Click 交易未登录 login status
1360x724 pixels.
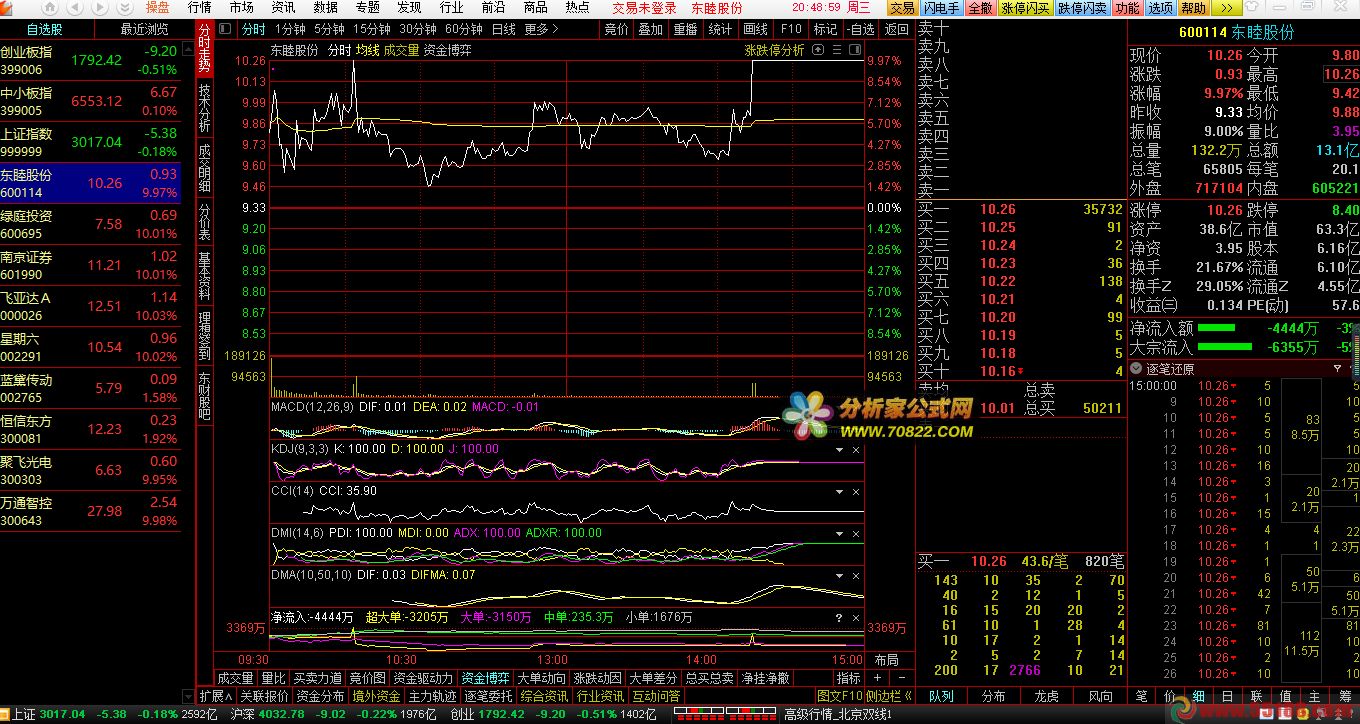pyautogui.click(x=644, y=8)
